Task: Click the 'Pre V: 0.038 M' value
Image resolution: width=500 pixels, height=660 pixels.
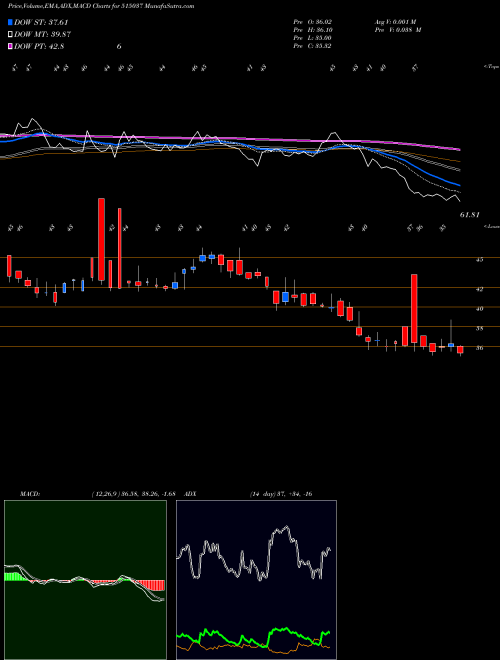Action: coord(398,30)
